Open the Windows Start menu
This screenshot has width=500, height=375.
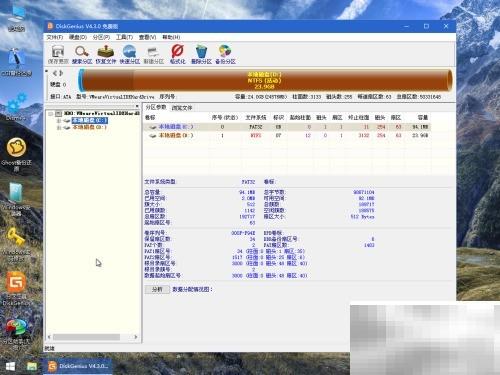point(10,367)
